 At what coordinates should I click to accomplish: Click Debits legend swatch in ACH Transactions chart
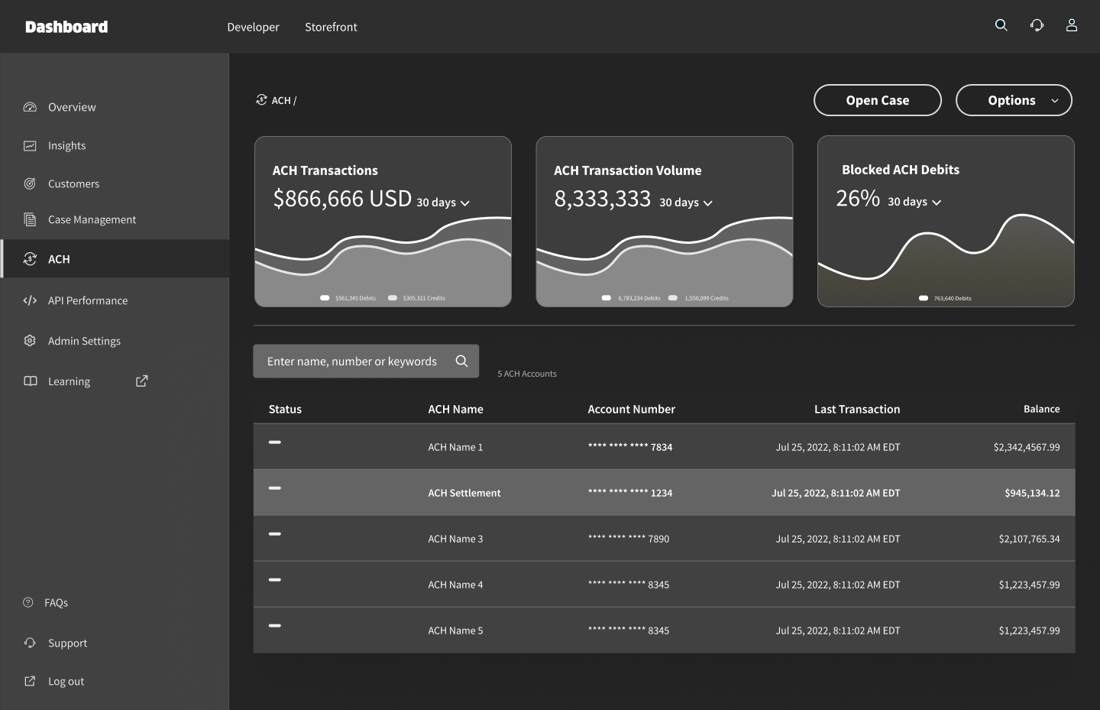(325, 298)
